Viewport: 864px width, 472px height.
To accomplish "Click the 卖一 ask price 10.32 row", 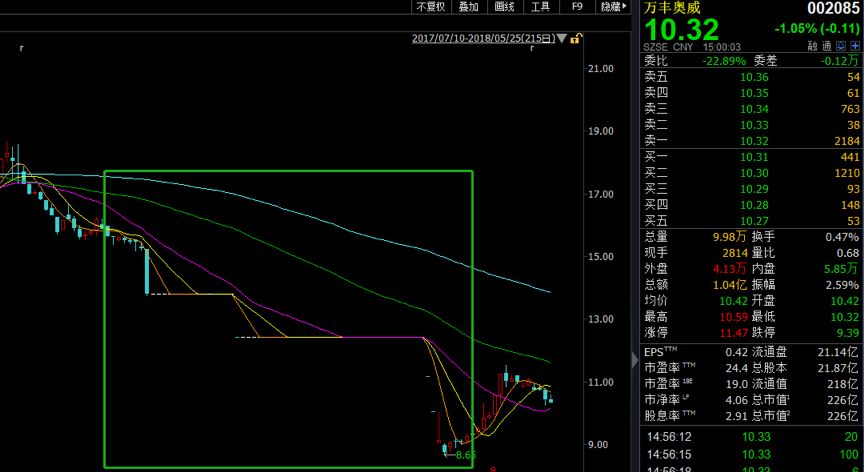I will click(751, 141).
